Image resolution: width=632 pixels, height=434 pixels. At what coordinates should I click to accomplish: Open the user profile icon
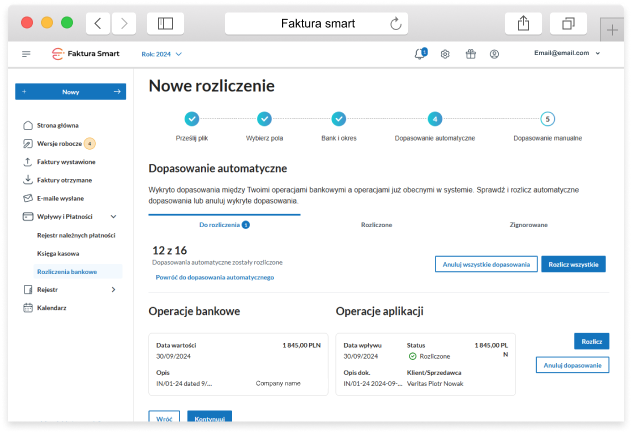coord(494,54)
